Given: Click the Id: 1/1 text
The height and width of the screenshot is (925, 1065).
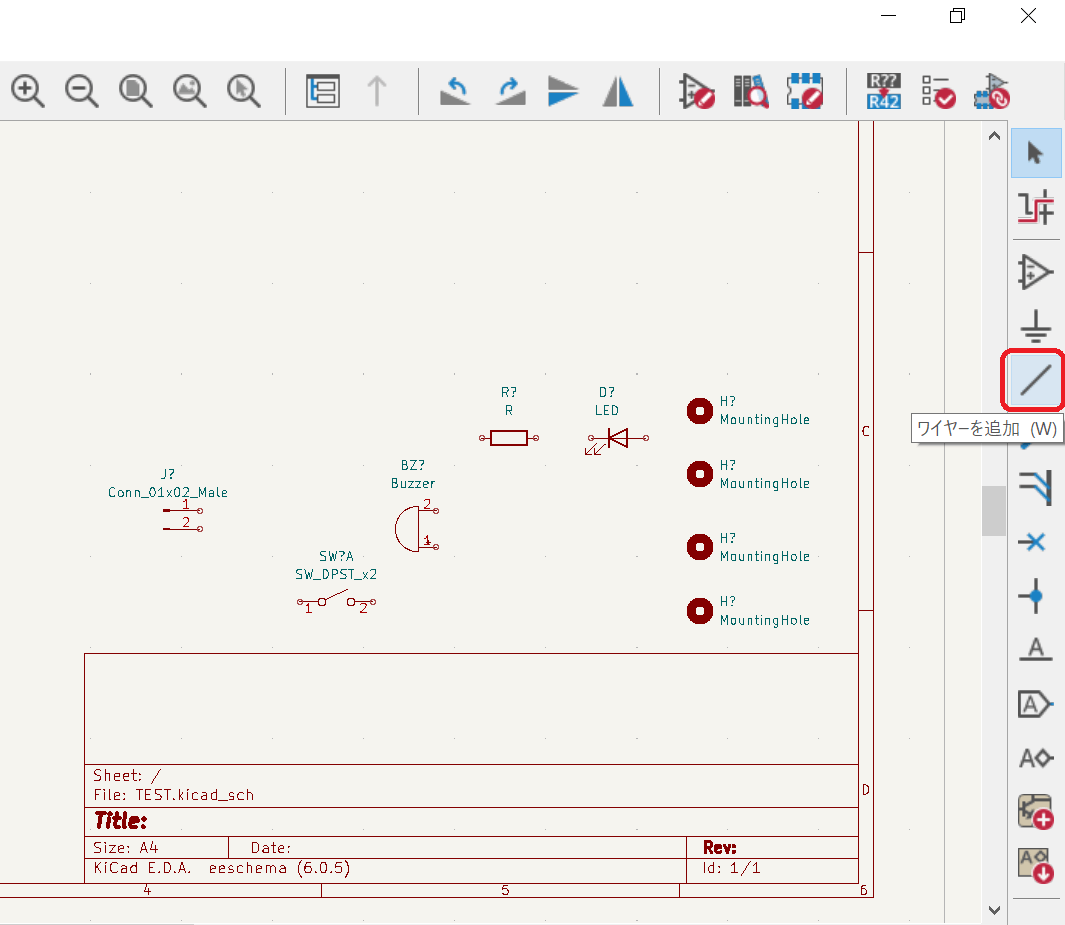Looking at the screenshot, I should pos(732,868).
